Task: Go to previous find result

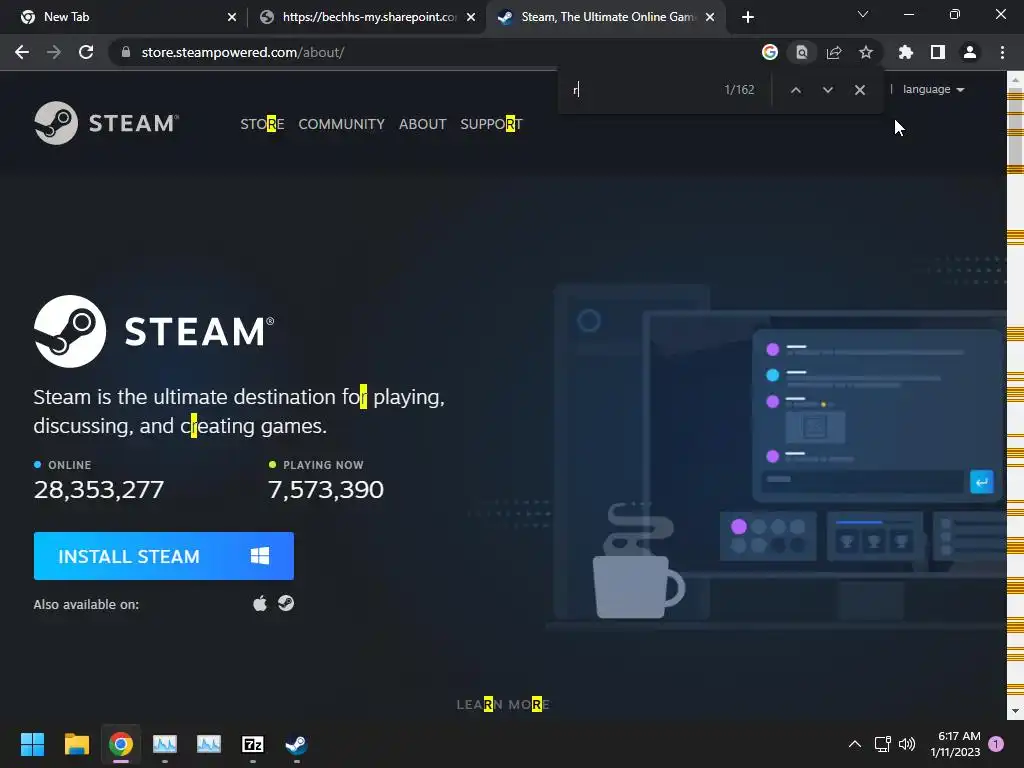Action: pyautogui.click(x=795, y=90)
